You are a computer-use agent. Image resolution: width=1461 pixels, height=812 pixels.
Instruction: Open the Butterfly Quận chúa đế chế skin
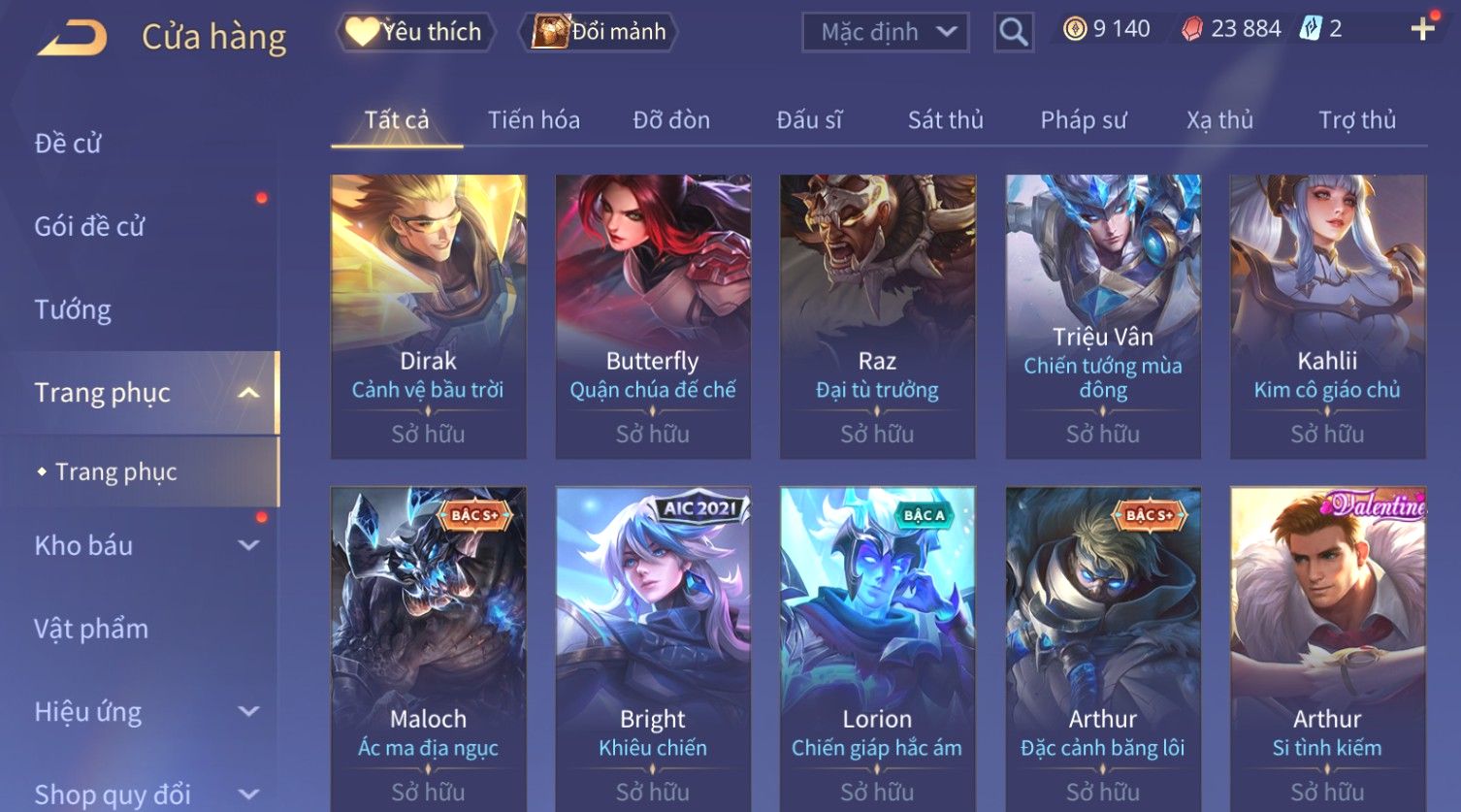[653, 316]
